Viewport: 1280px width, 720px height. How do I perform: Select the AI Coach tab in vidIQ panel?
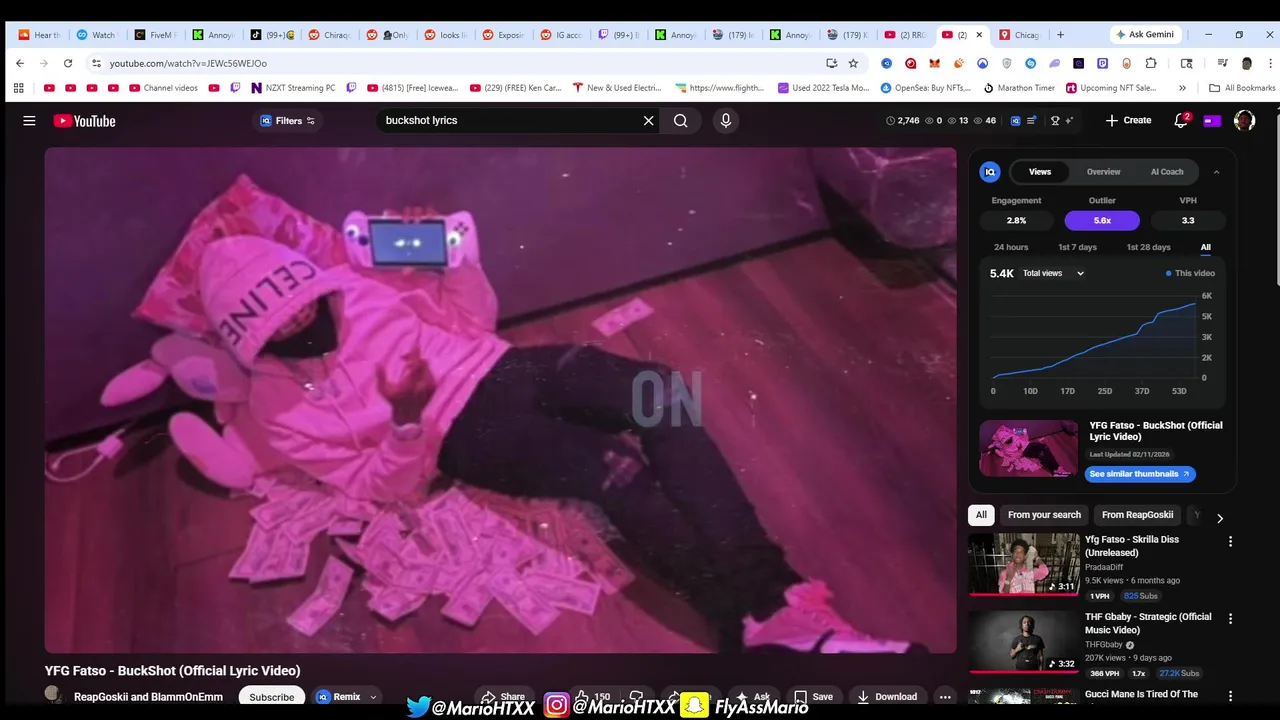tap(1167, 172)
